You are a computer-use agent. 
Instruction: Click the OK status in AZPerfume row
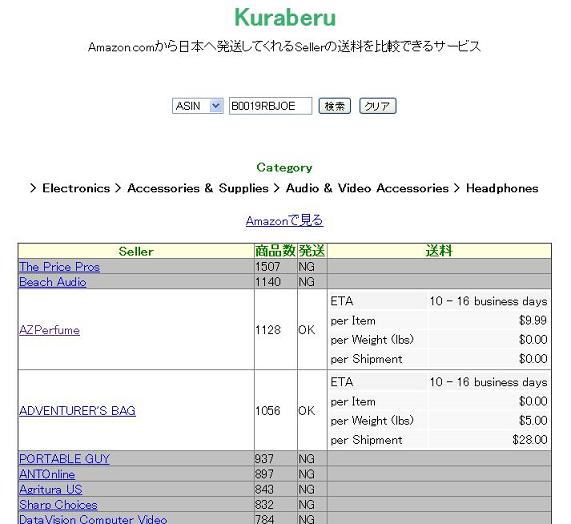pos(307,330)
